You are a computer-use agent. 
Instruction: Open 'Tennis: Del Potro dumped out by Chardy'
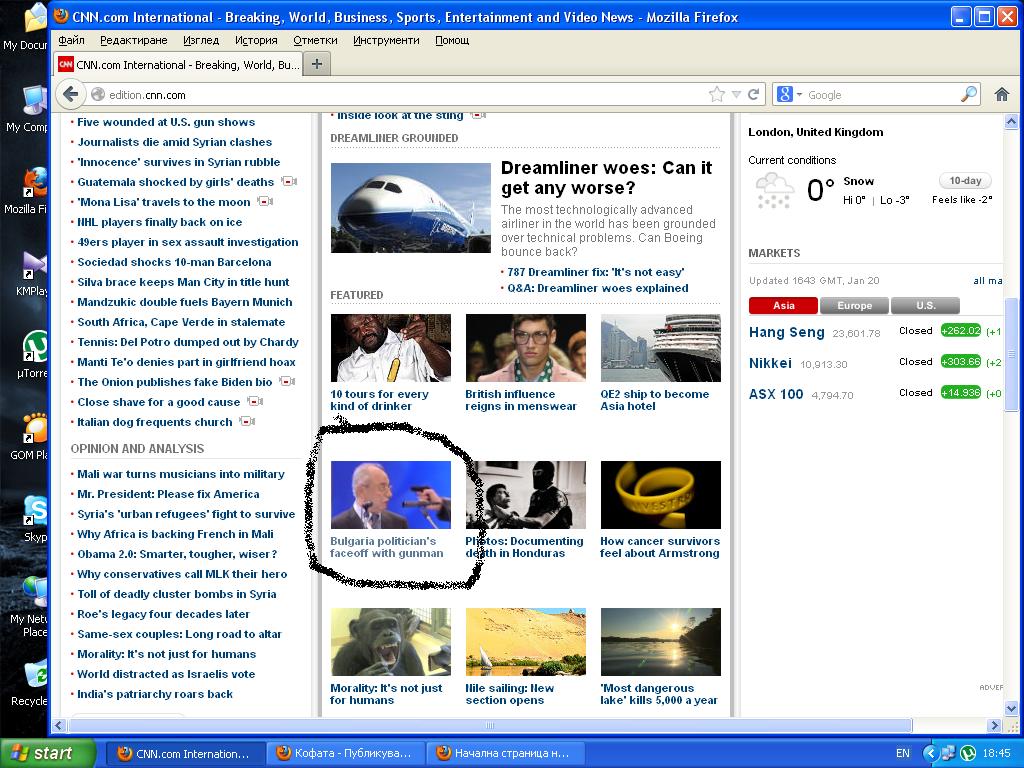point(187,342)
